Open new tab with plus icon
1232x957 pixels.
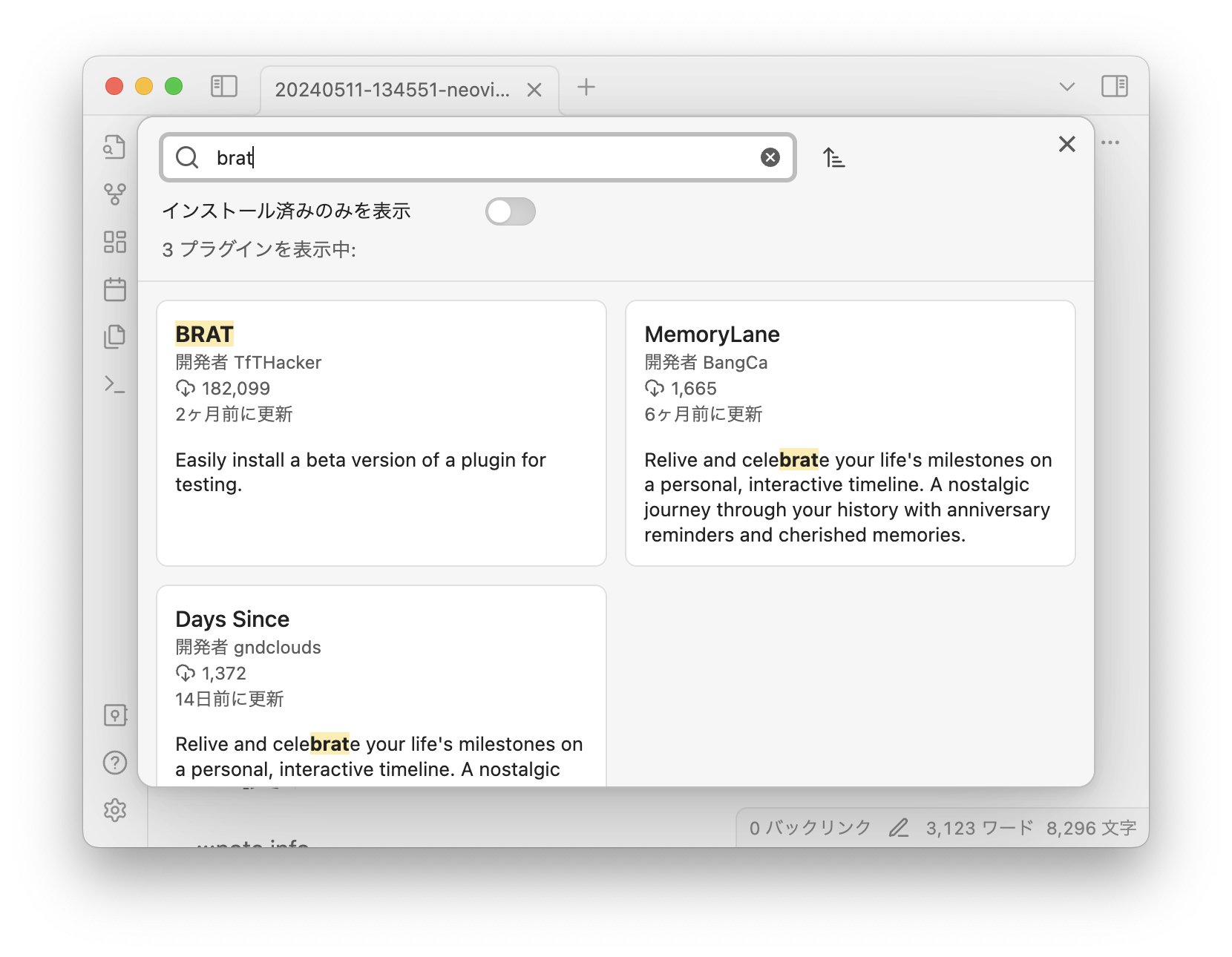586,87
